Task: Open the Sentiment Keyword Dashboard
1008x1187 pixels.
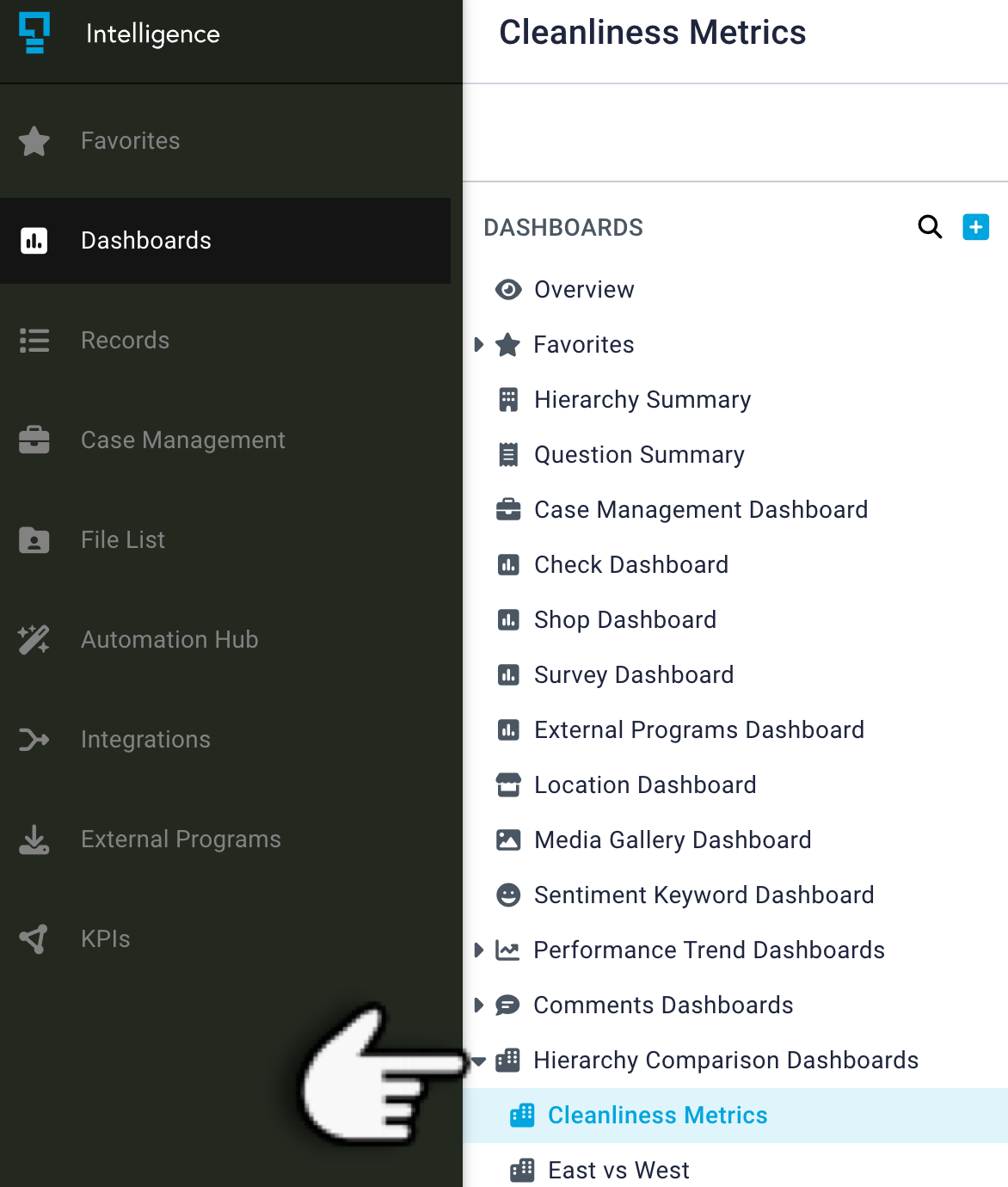Action: [704, 895]
